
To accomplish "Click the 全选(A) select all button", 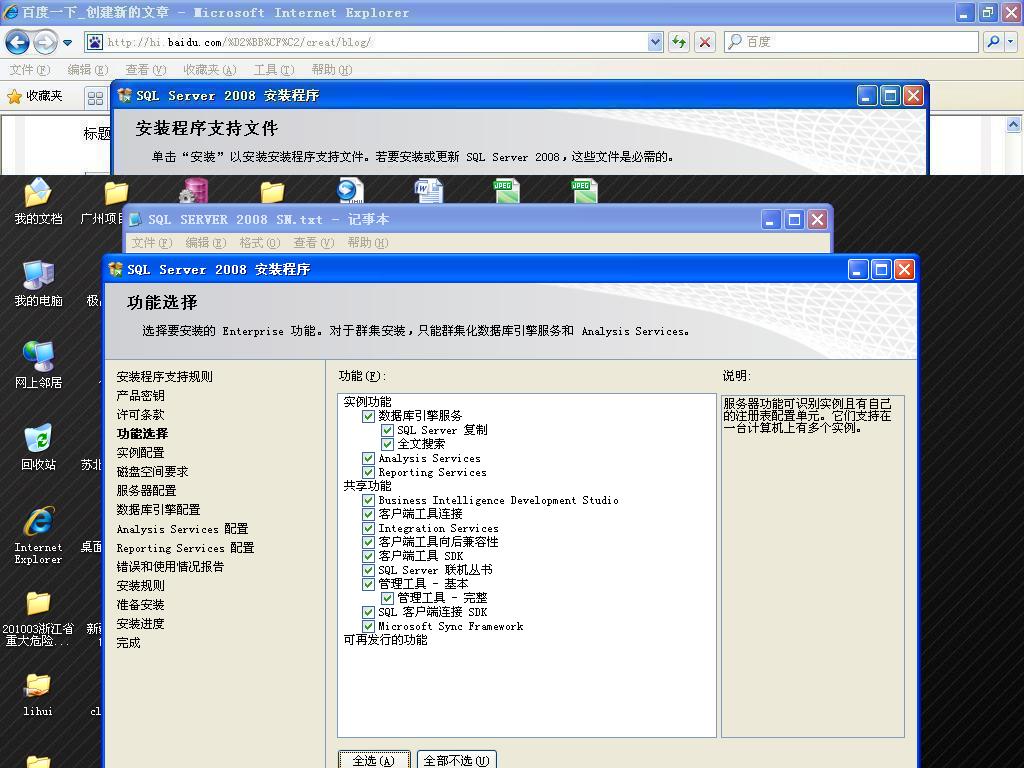I will (x=374, y=760).
